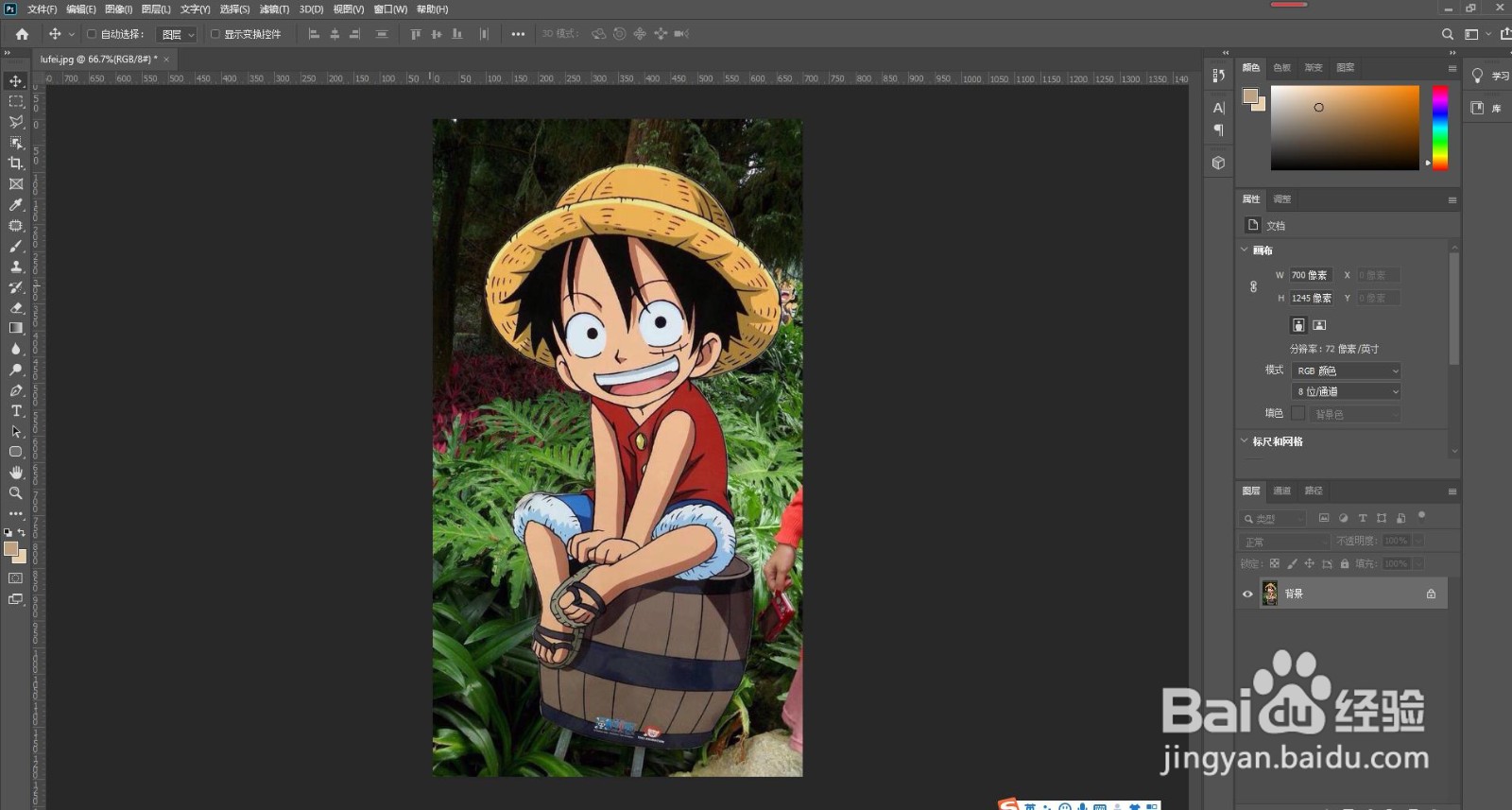Click inside the orange color picker field
1512x810 pixels.
(x=1345, y=128)
